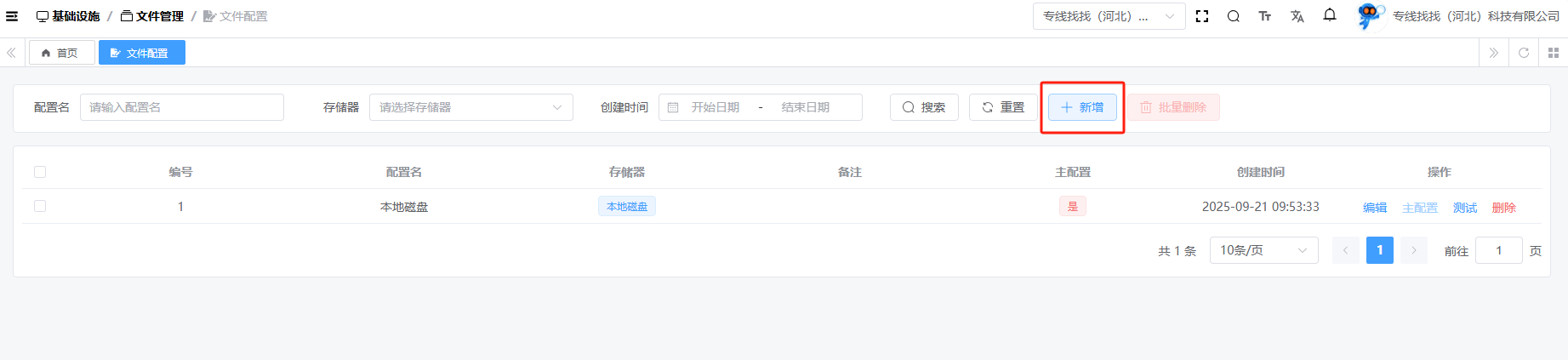Open the tab grid menu icon
Screen dimensions: 1568x360
point(1553,53)
